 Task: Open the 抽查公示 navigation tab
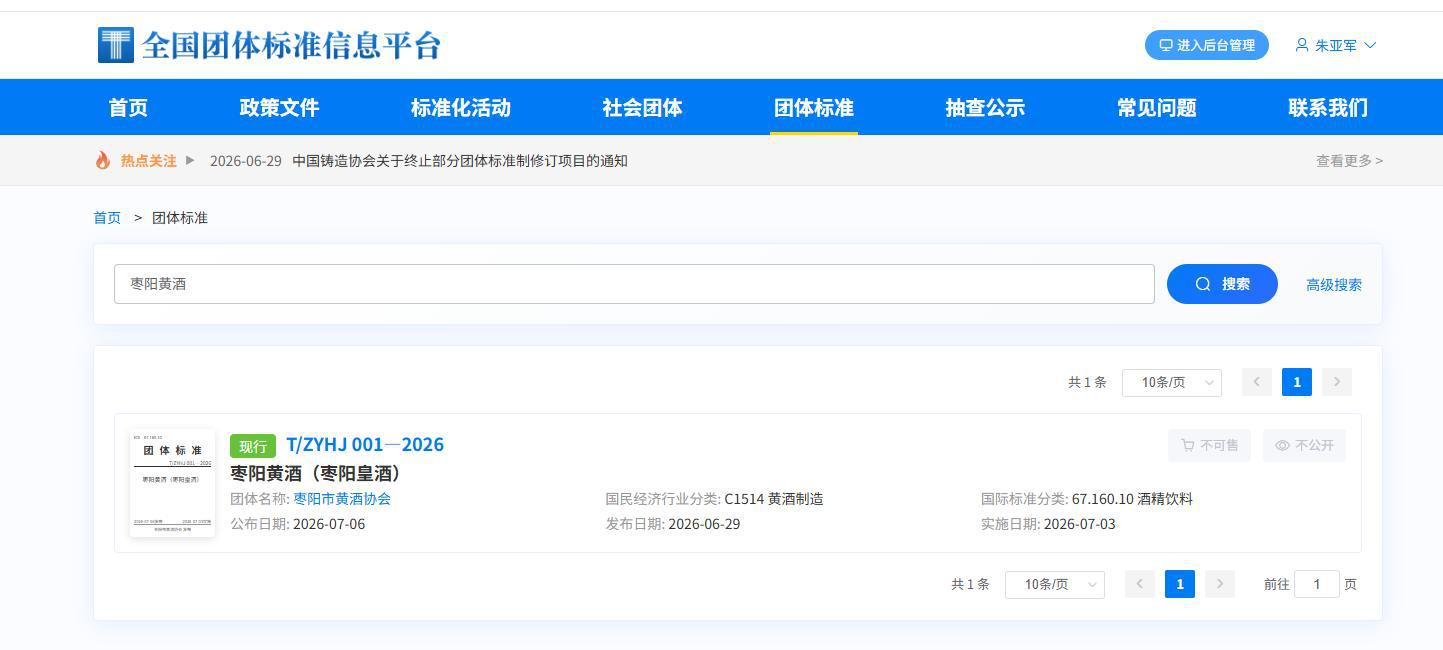point(985,108)
